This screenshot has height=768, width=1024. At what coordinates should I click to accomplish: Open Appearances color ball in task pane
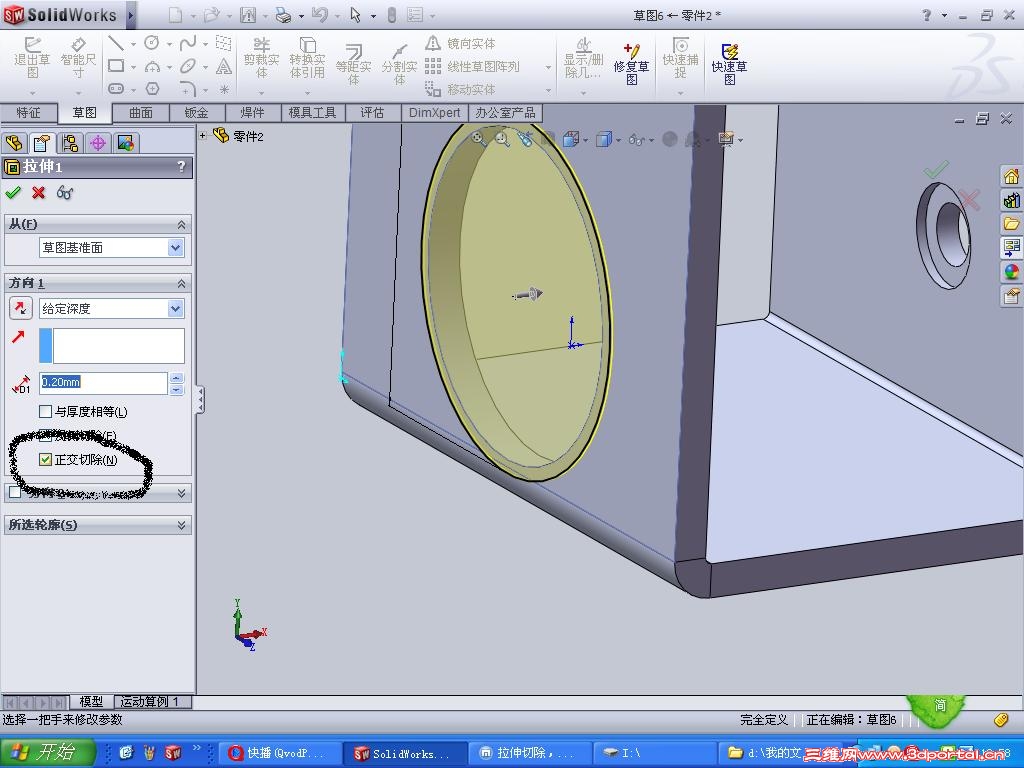(x=1011, y=271)
